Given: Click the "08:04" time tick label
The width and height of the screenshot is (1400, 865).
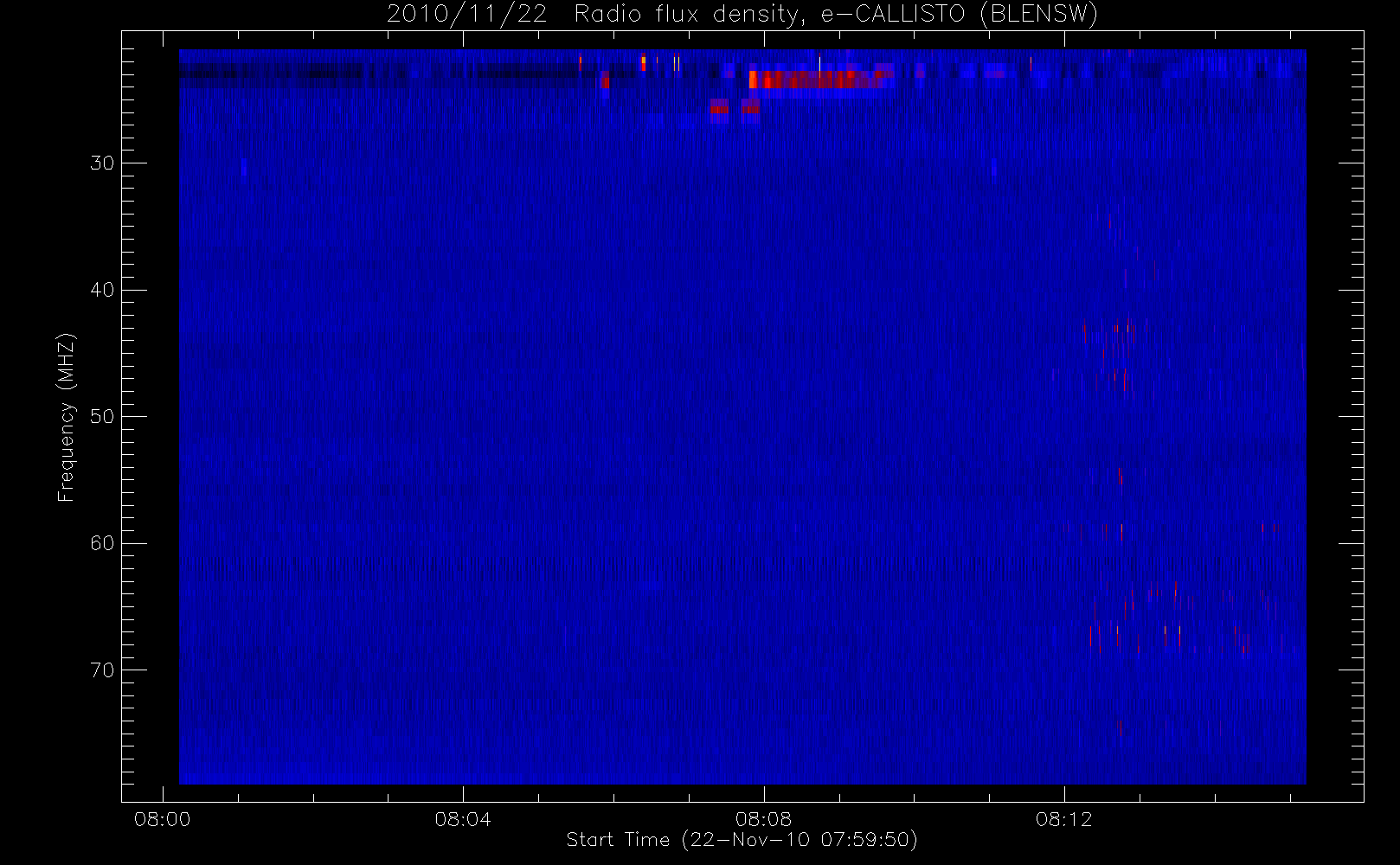Looking at the screenshot, I should click(463, 819).
